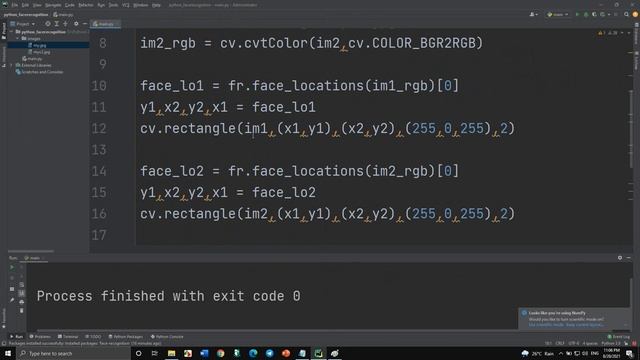The width and height of the screenshot is (640, 360).
Task: Click the expand all icon in Project panel
Action: tap(57, 24)
